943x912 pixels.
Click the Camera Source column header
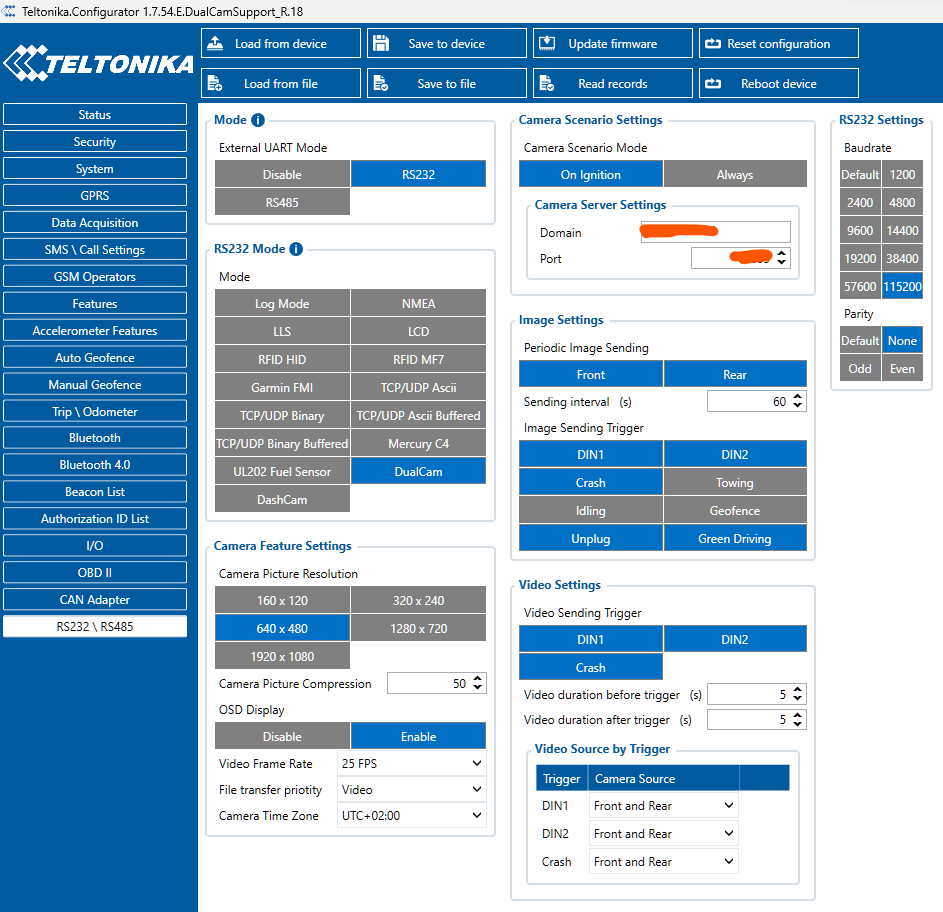point(663,778)
